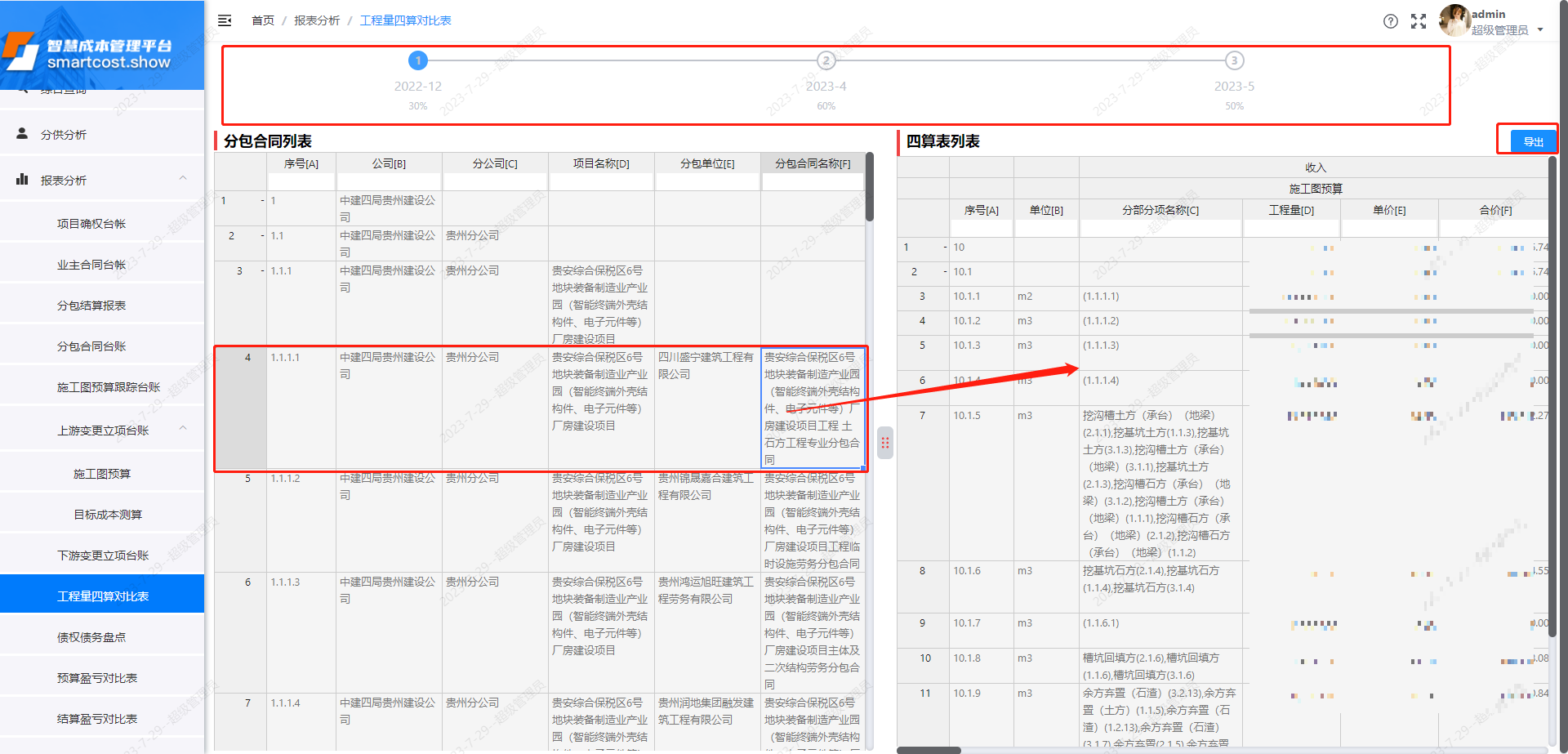Go to 首页 via the breadcrumb link

(x=262, y=20)
